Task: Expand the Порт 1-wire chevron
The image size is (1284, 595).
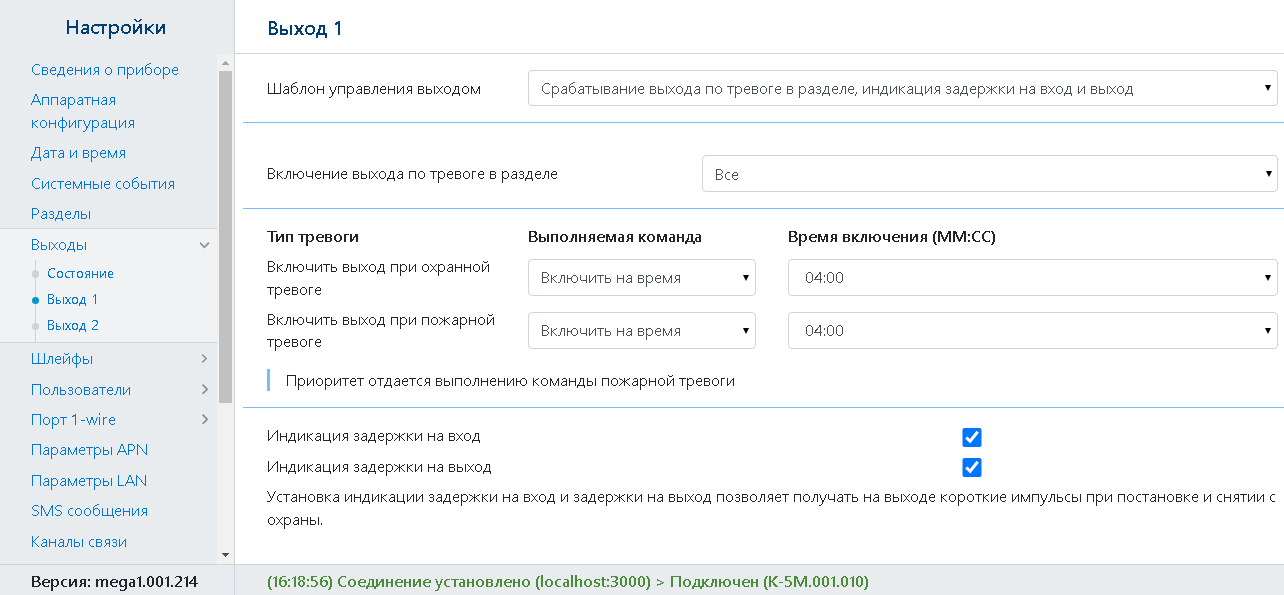Action: coord(204,420)
